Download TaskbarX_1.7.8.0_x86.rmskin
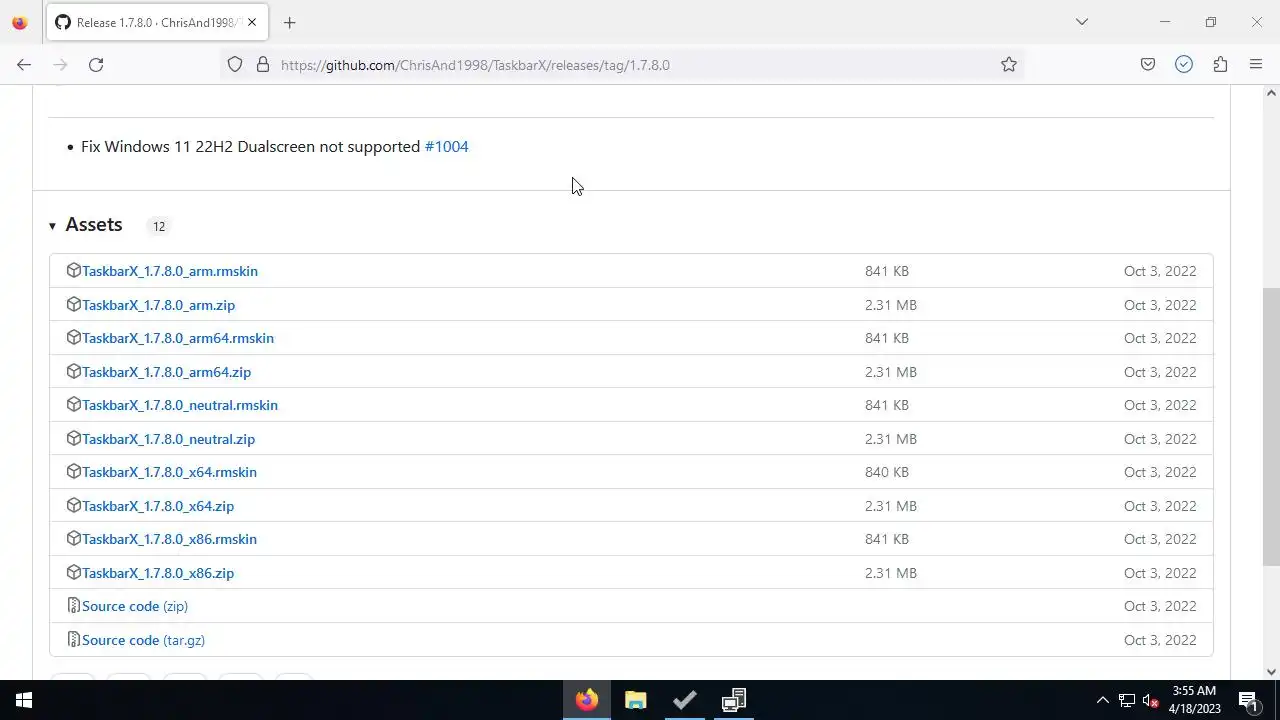The image size is (1280, 720). (x=169, y=539)
